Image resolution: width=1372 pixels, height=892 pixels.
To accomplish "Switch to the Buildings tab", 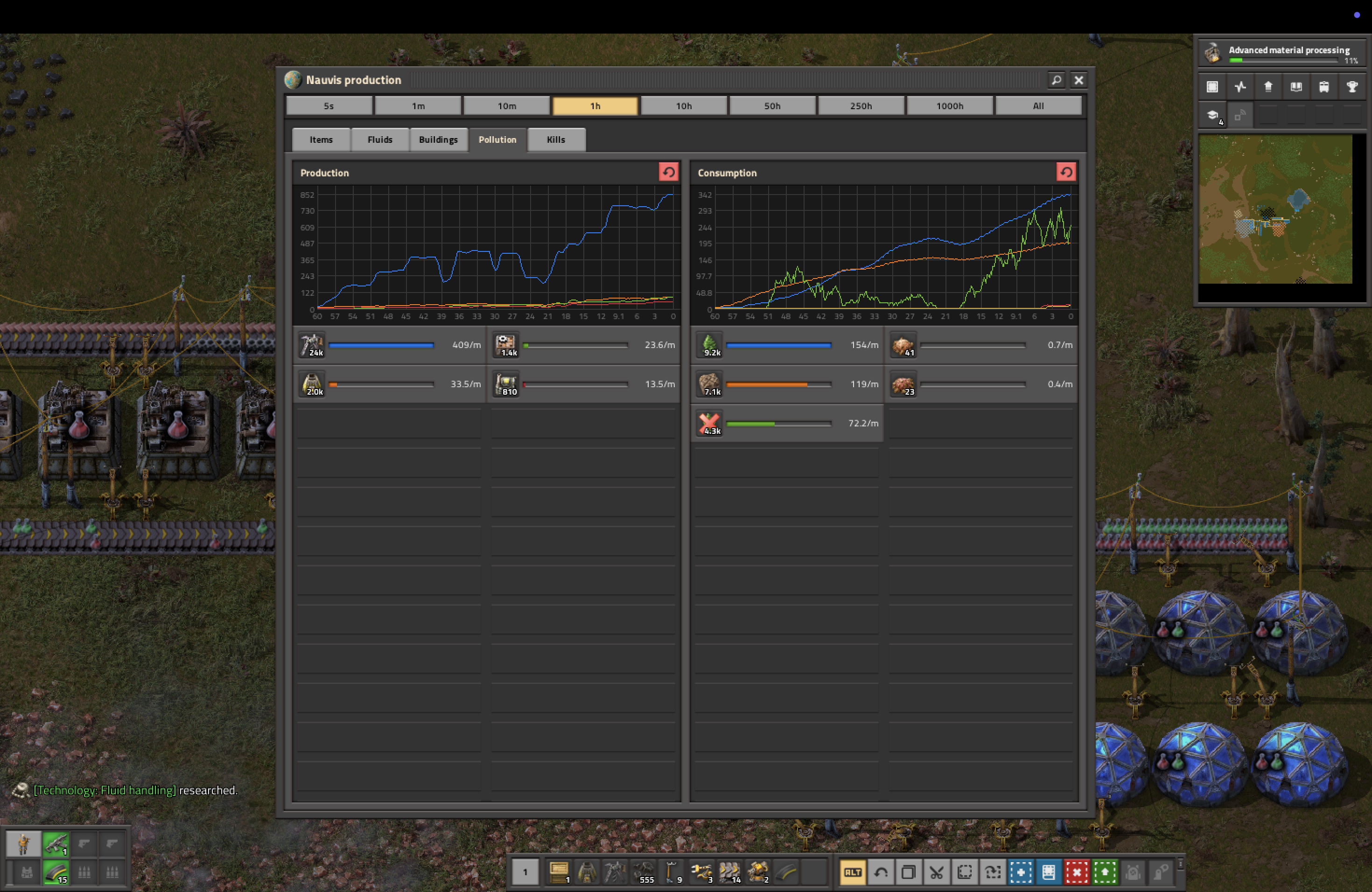I will [438, 140].
